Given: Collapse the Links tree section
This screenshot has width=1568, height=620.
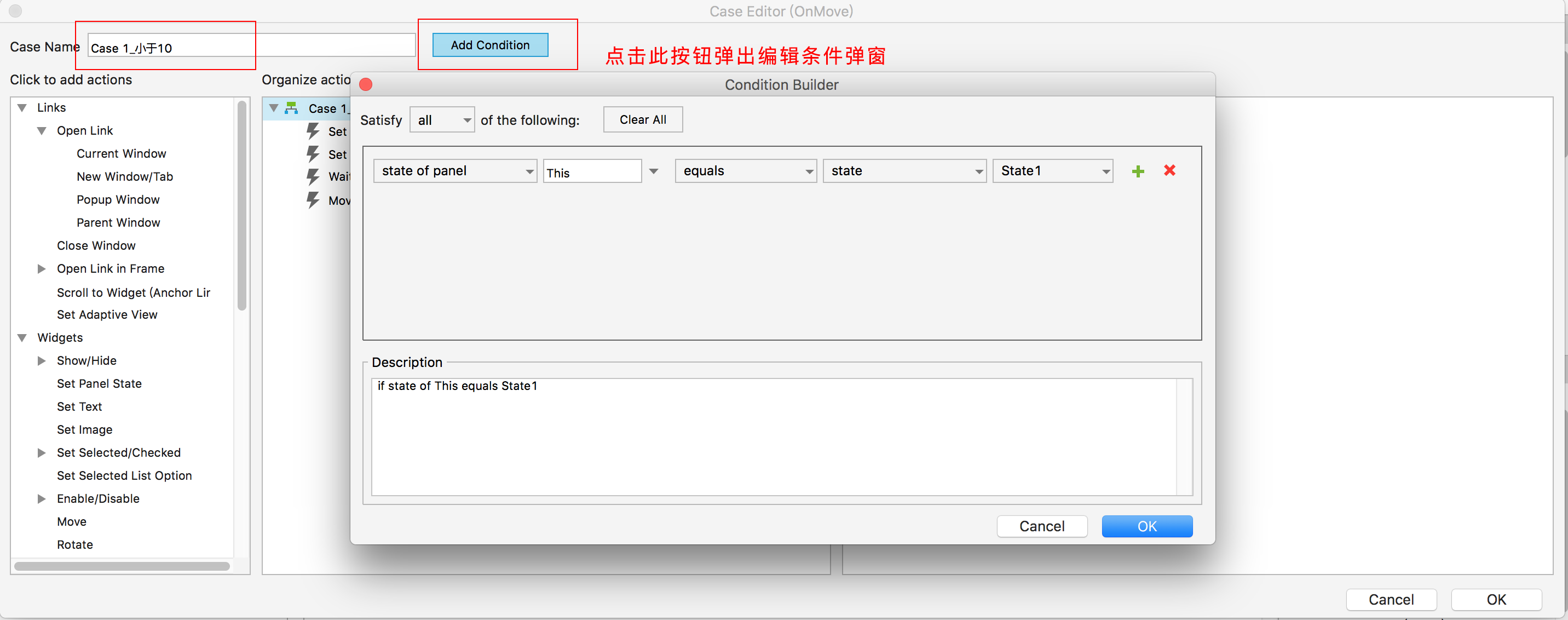Looking at the screenshot, I should click(x=22, y=108).
